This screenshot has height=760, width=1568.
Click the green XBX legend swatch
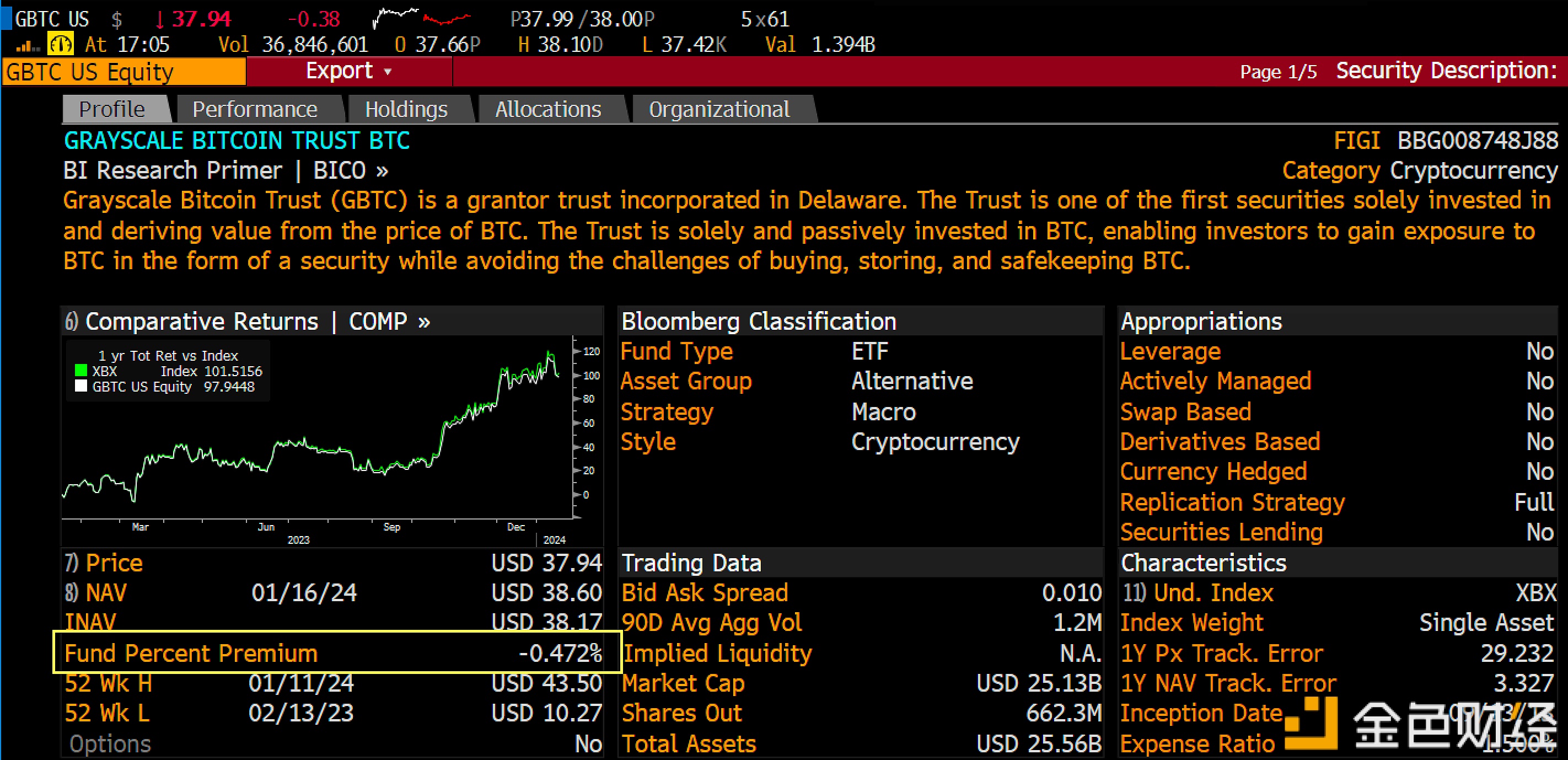[81, 370]
